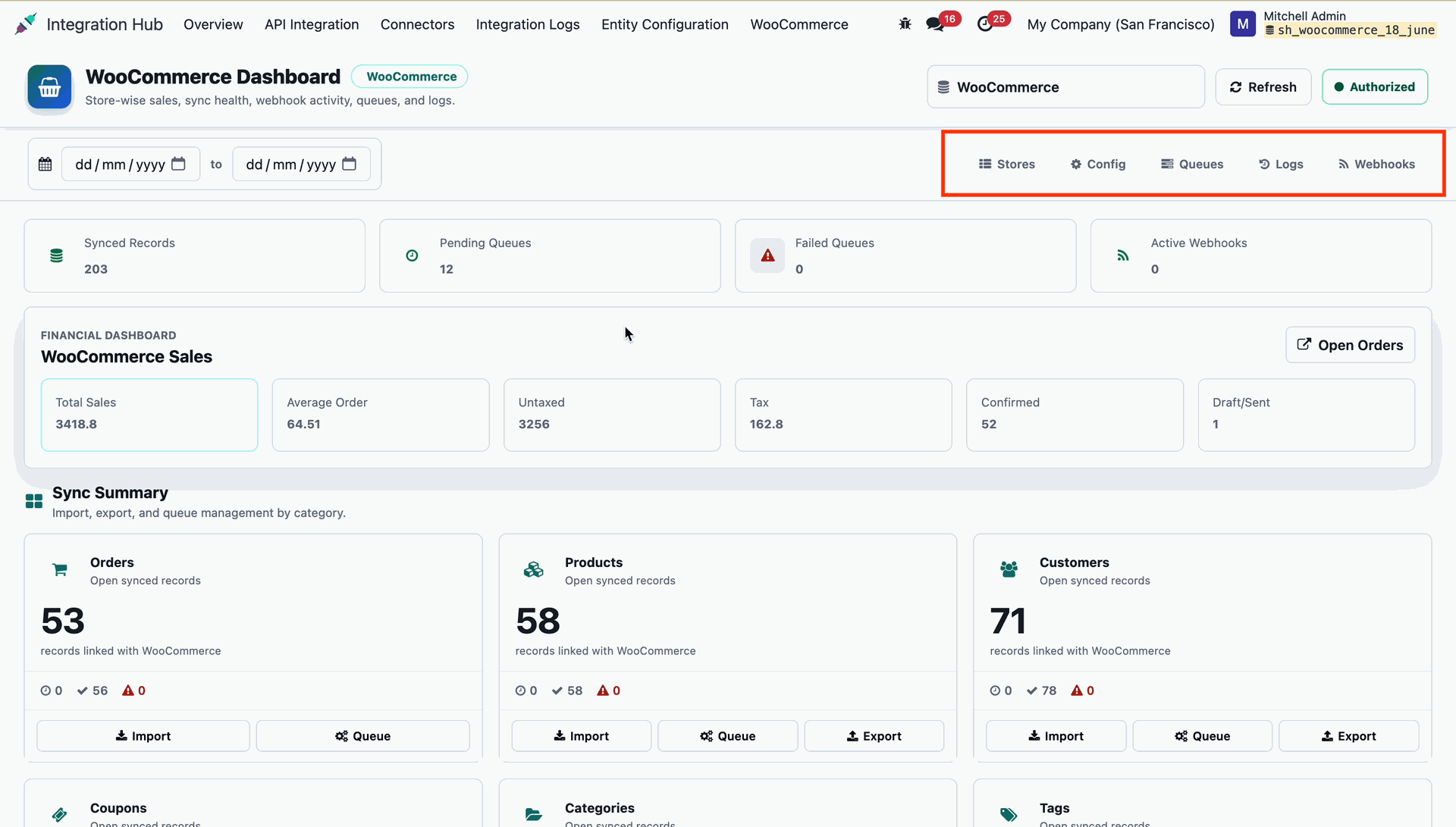This screenshot has height=827, width=1456.
Task: Select the Tax card
Action: (843, 415)
